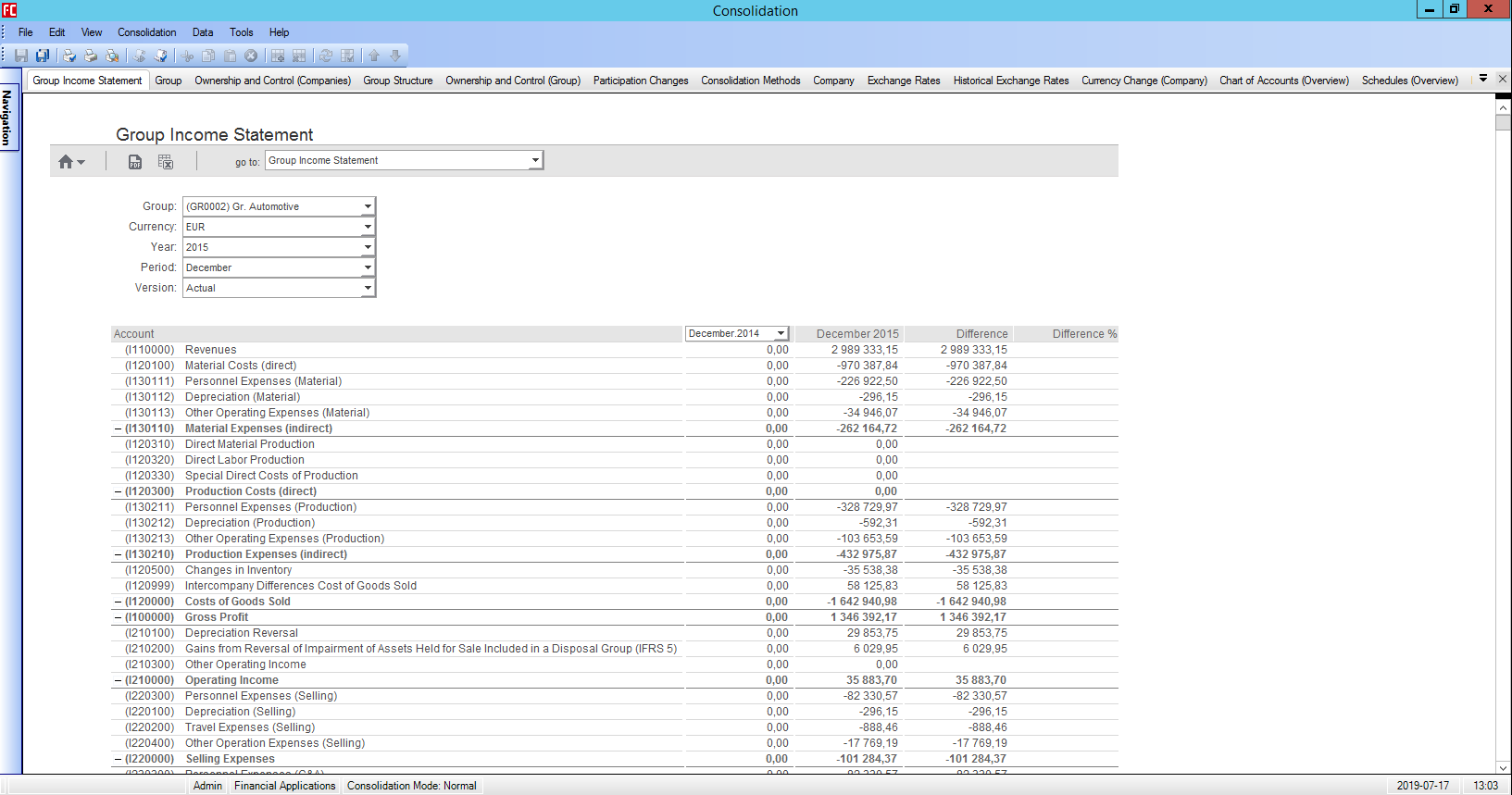
Task: Open the tab list dropdown arrow
Action: pyautogui.click(x=1483, y=79)
